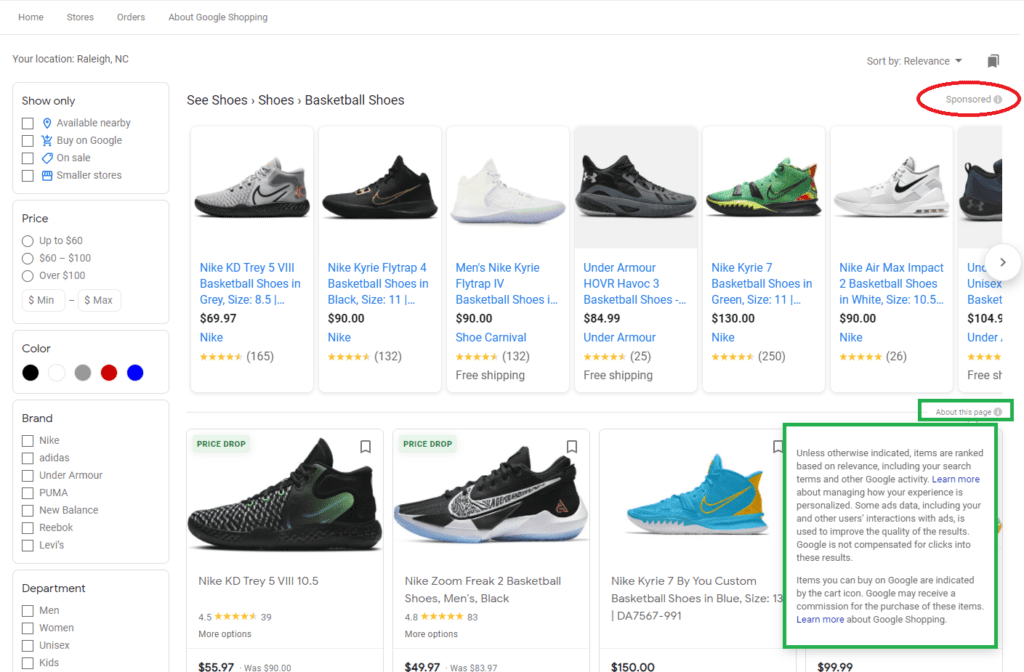Check the Levi's brand filter

point(27,545)
